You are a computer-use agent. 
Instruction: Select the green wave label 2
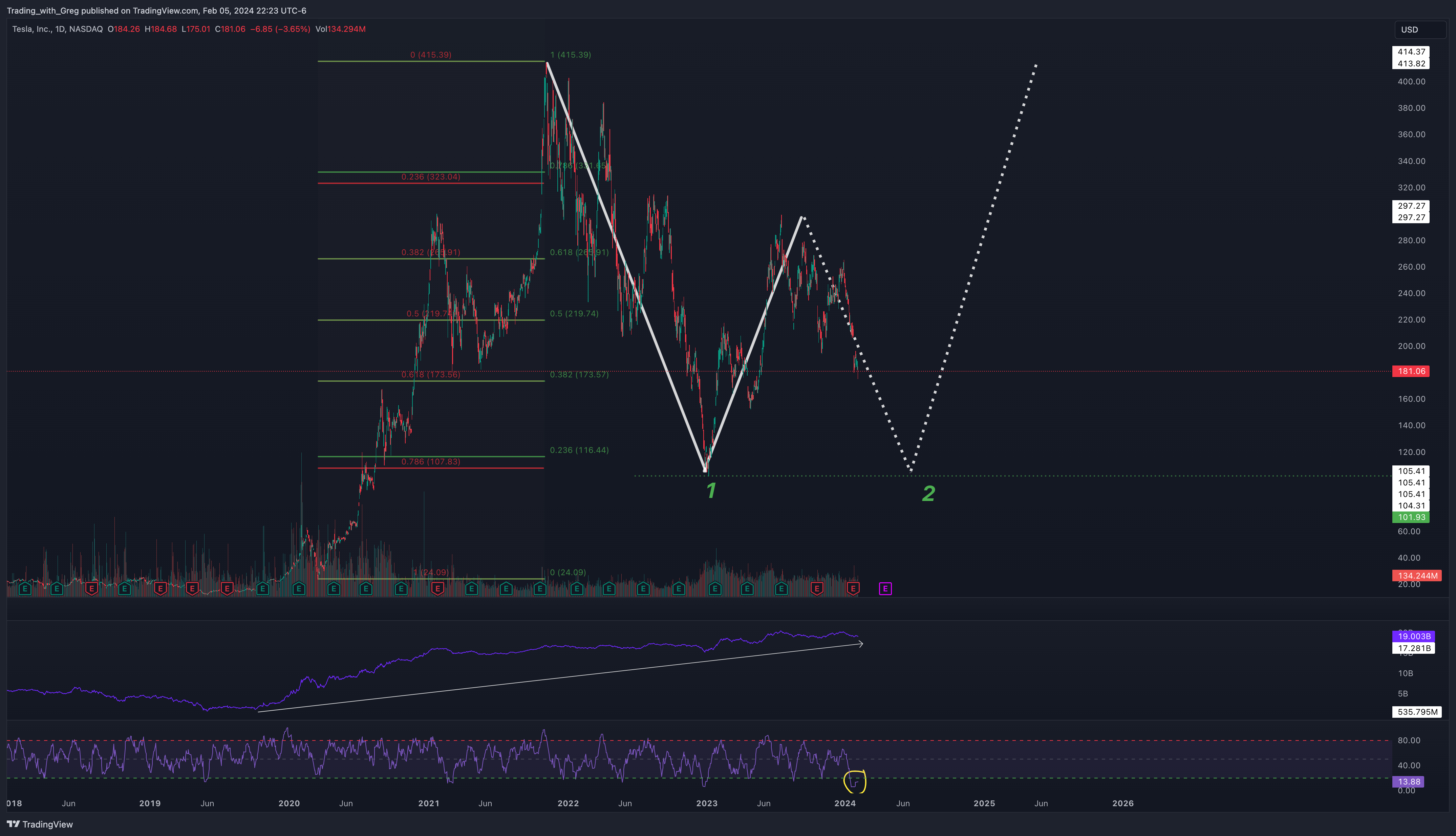(928, 494)
